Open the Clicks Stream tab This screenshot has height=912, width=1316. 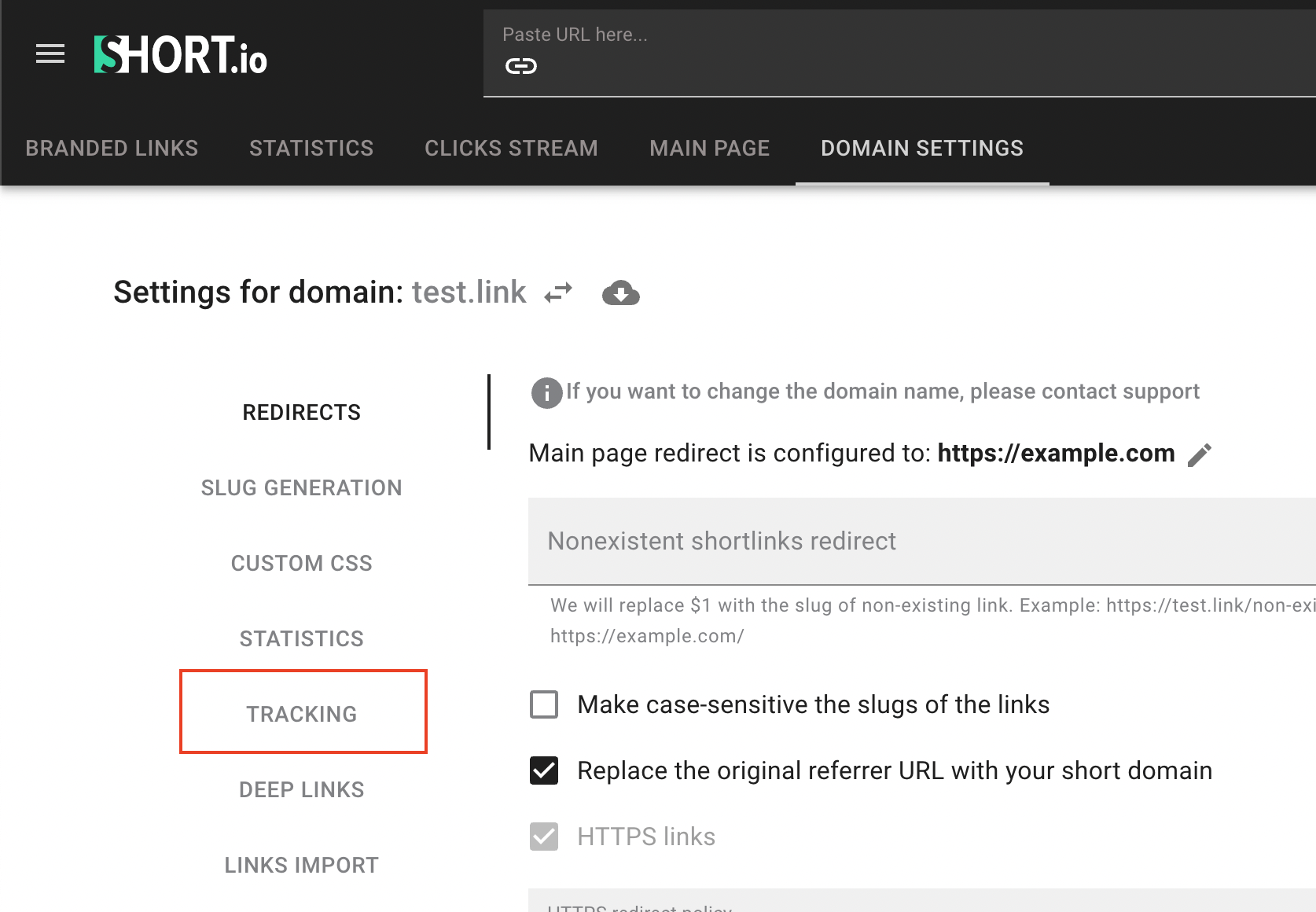tap(511, 148)
